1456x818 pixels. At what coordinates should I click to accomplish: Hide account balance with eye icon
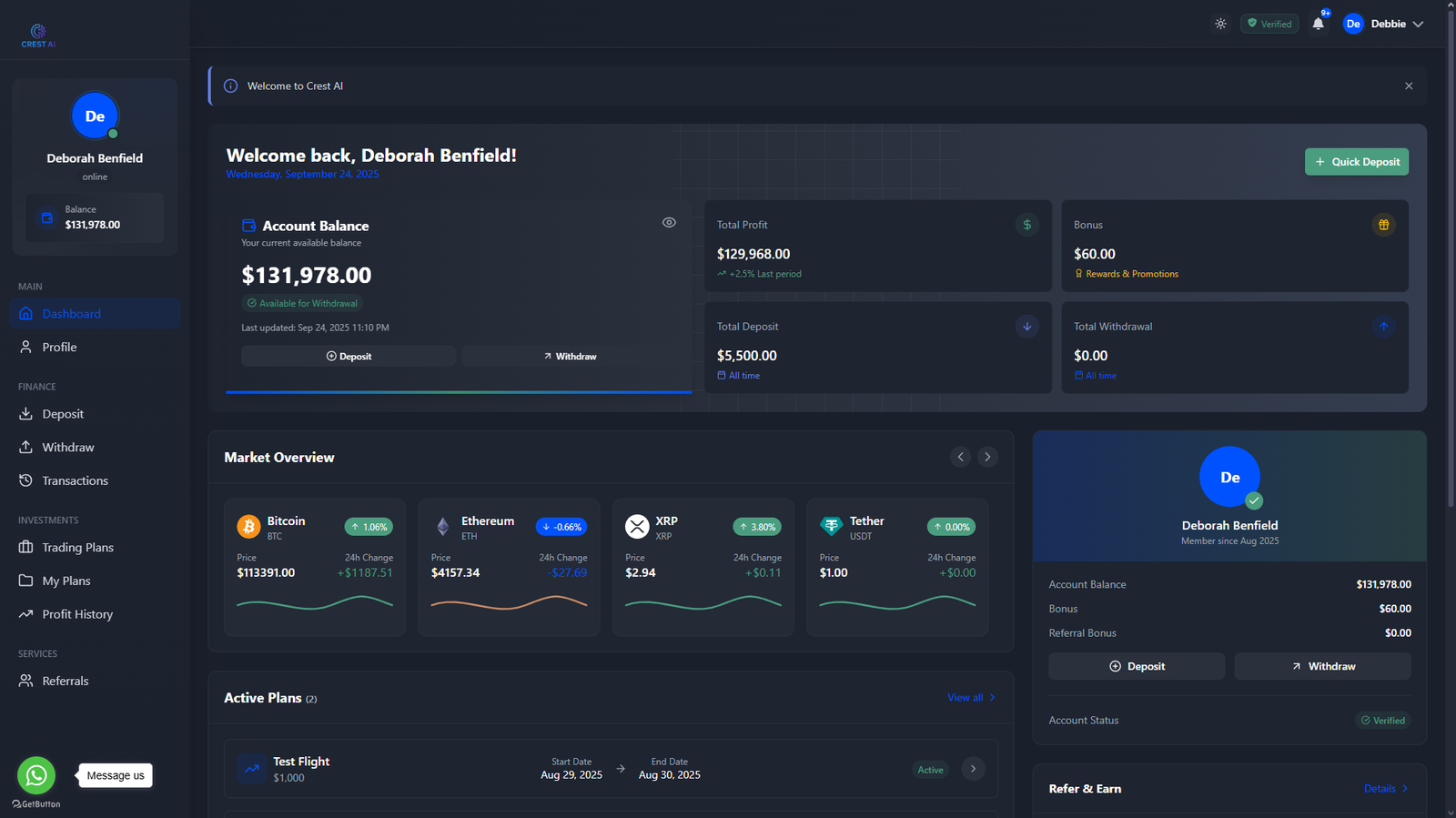coord(669,223)
